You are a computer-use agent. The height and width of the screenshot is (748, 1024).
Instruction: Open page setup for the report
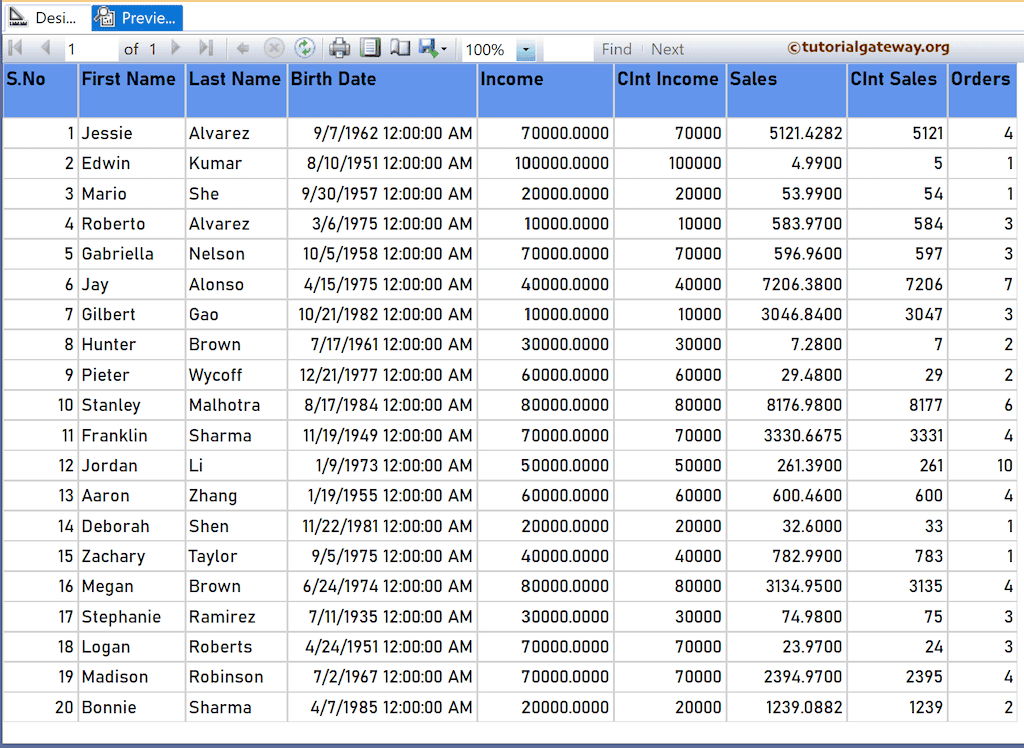371,47
